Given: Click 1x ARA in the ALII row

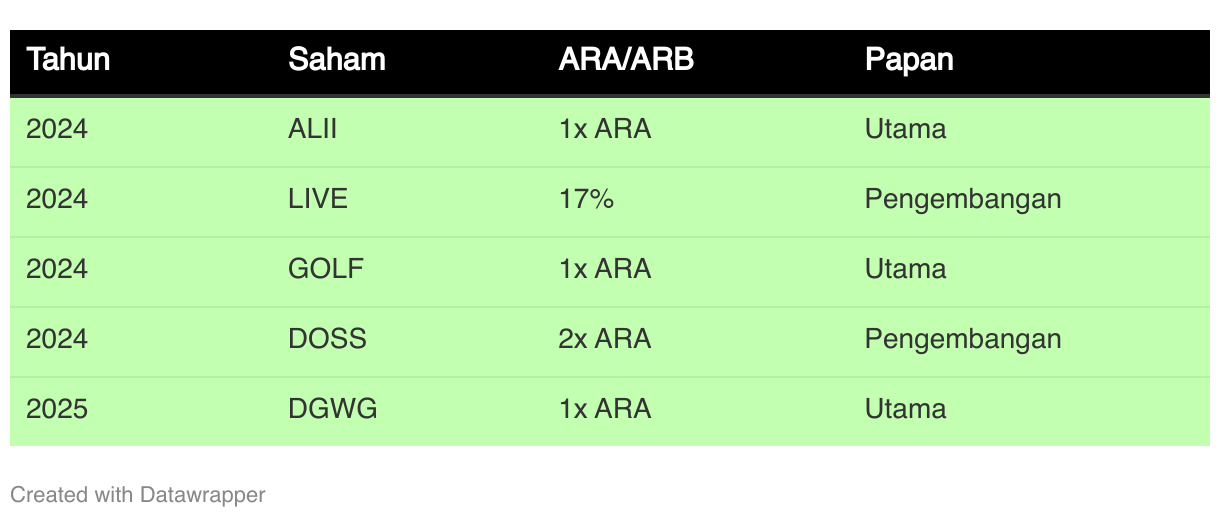Looking at the screenshot, I should coord(605,129).
